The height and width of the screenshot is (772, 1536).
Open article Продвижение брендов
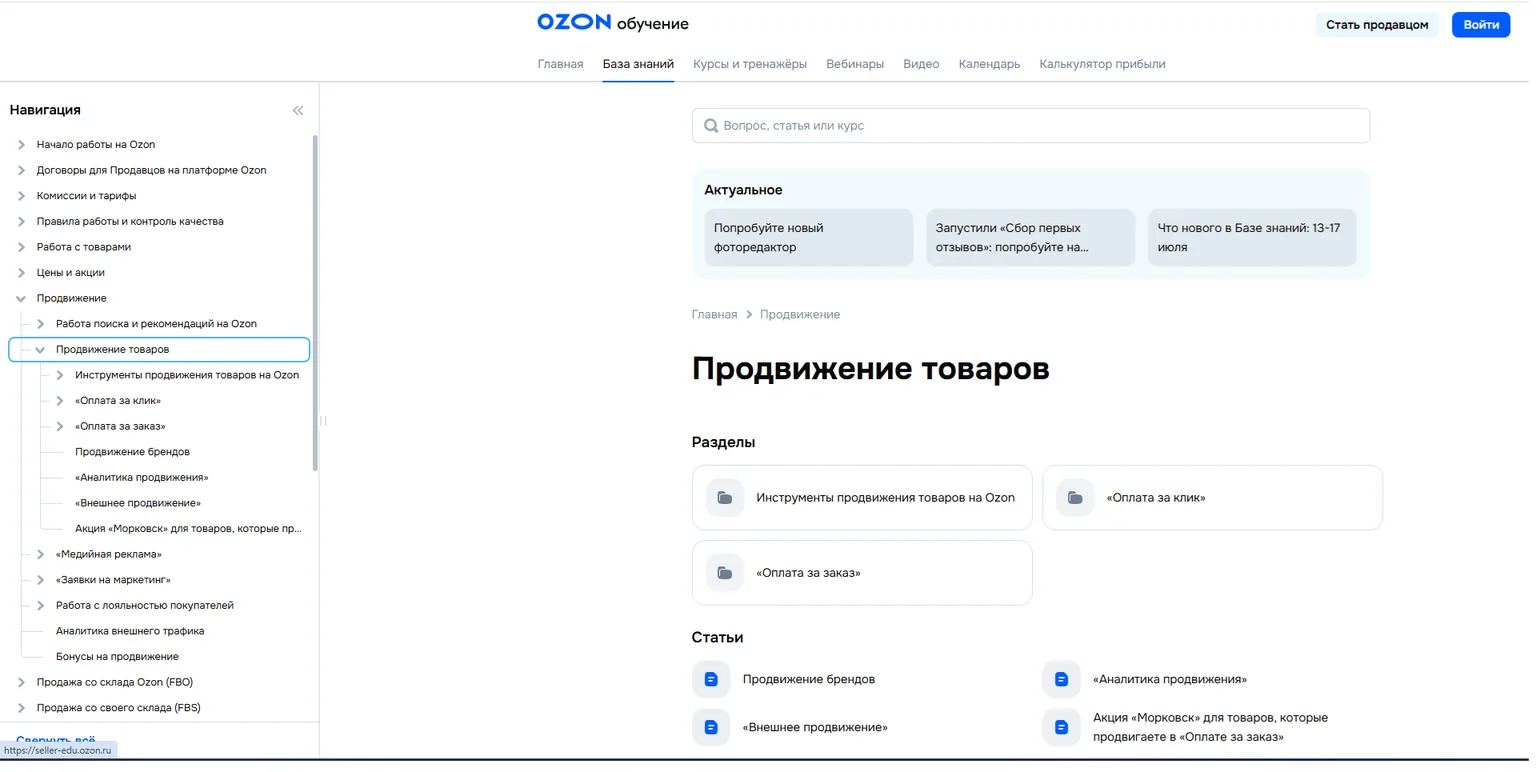point(809,679)
